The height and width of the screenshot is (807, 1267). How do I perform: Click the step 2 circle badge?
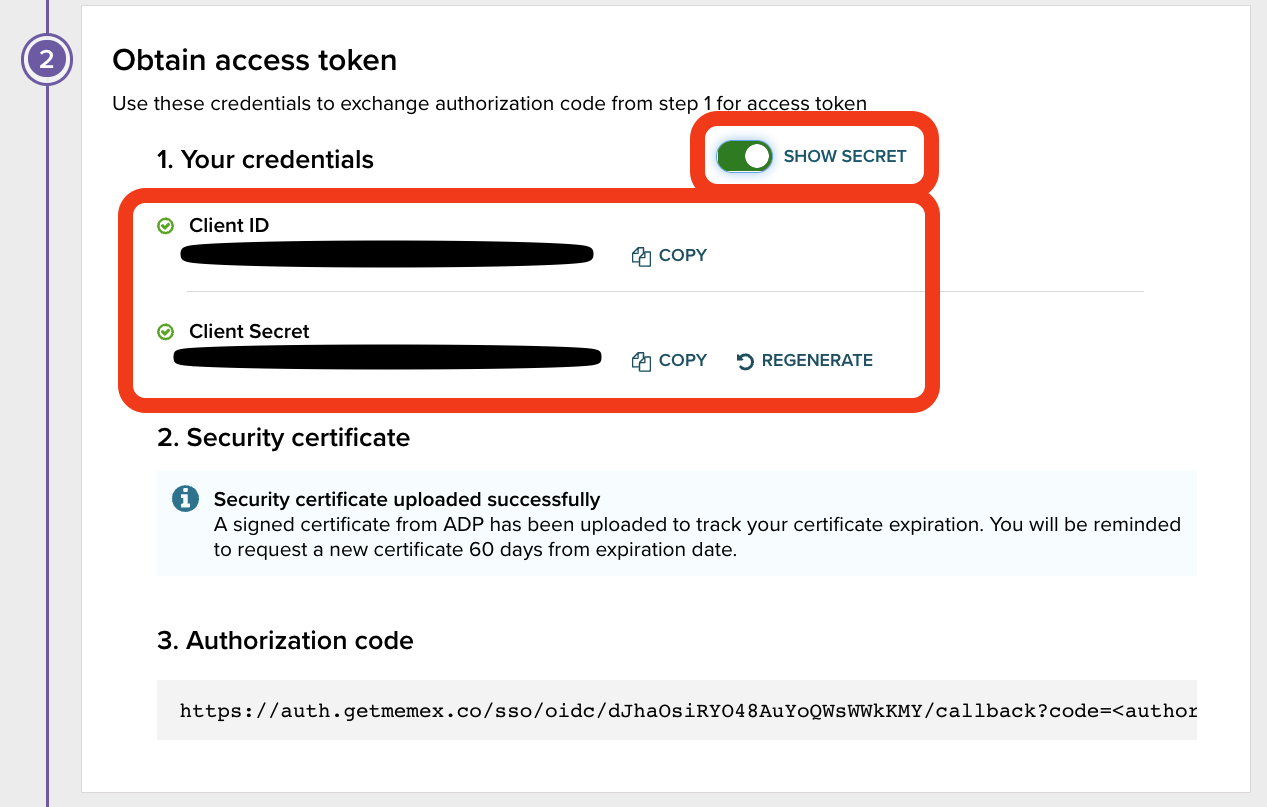(47, 60)
